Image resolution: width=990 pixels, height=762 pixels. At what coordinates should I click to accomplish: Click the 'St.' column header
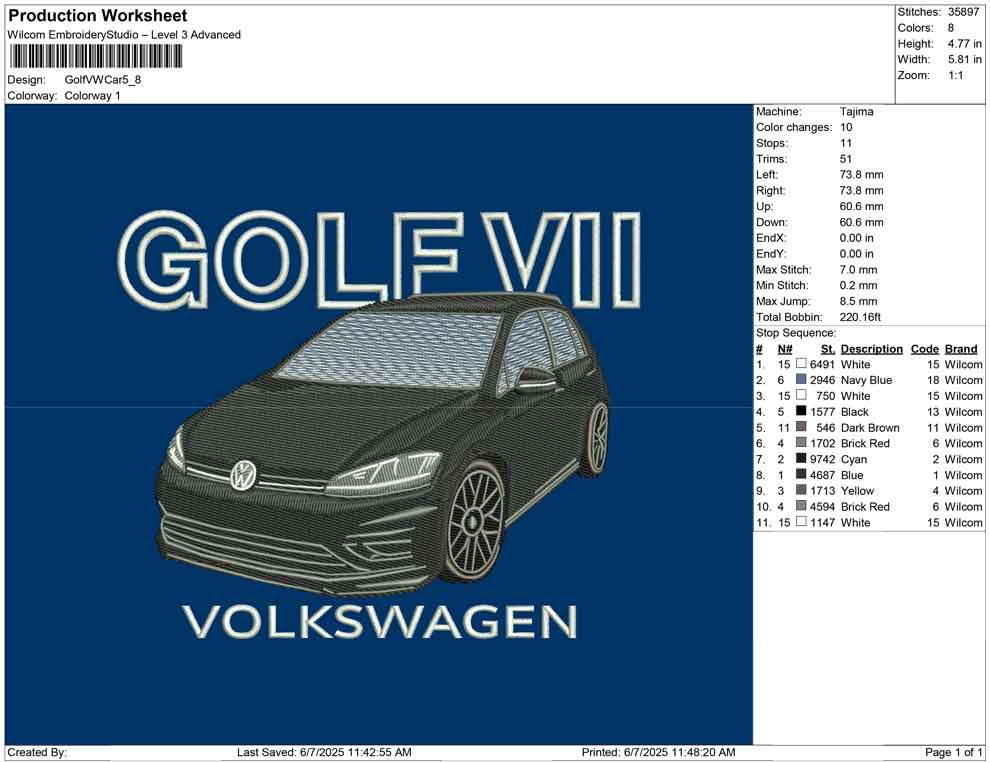[x=828, y=348]
